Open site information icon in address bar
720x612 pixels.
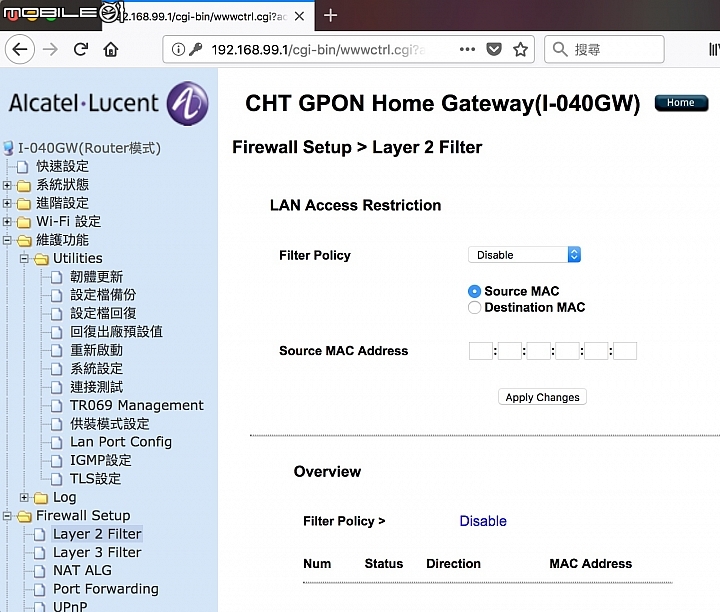[178, 49]
